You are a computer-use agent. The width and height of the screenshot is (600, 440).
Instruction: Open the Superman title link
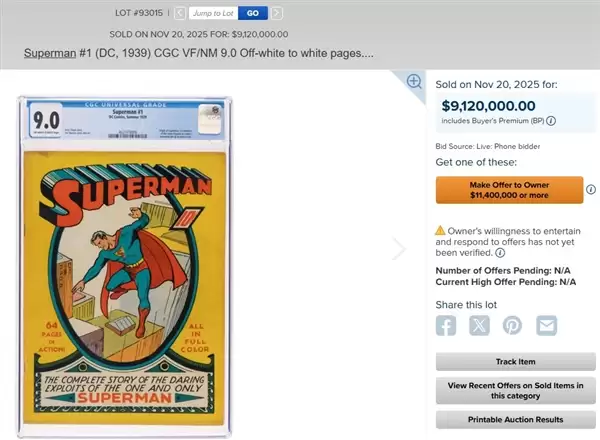pos(50,53)
